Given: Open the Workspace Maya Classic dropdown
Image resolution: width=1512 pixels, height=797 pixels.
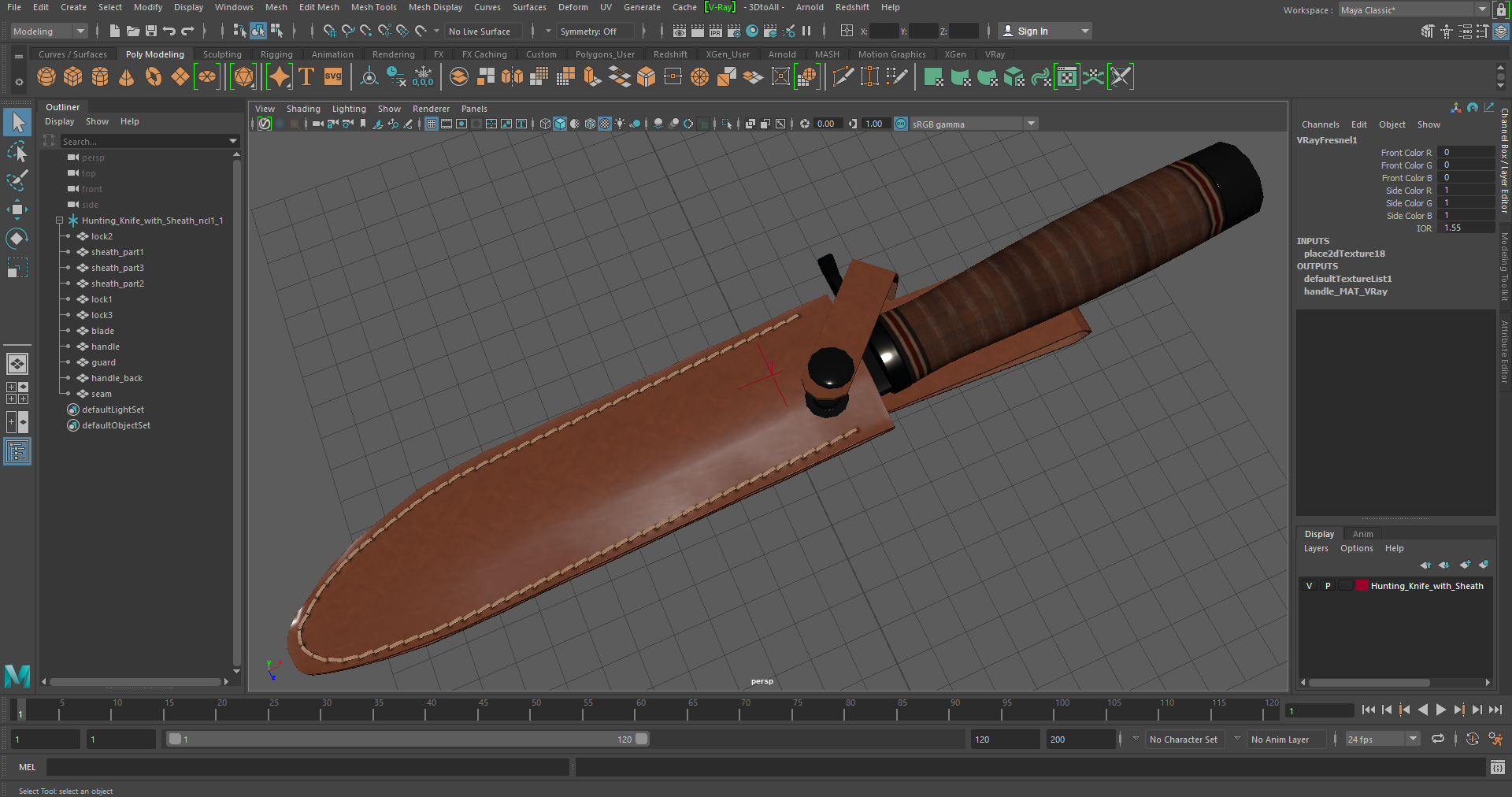Looking at the screenshot, I should [1414, 9].
